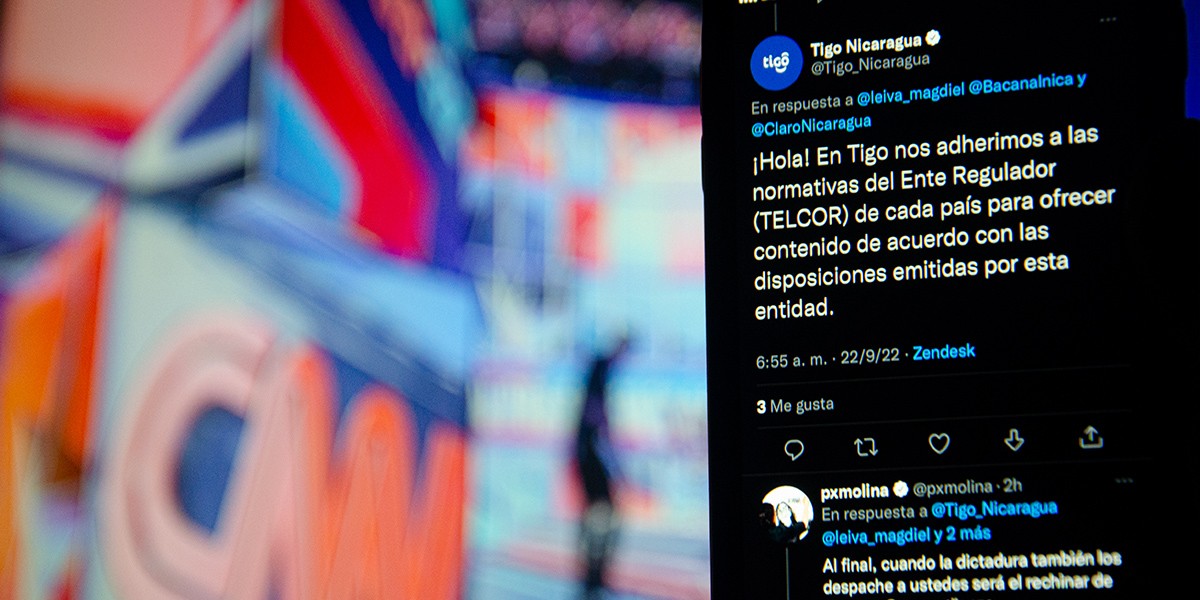Click the reply speech bubble icon

coord(794,449)
